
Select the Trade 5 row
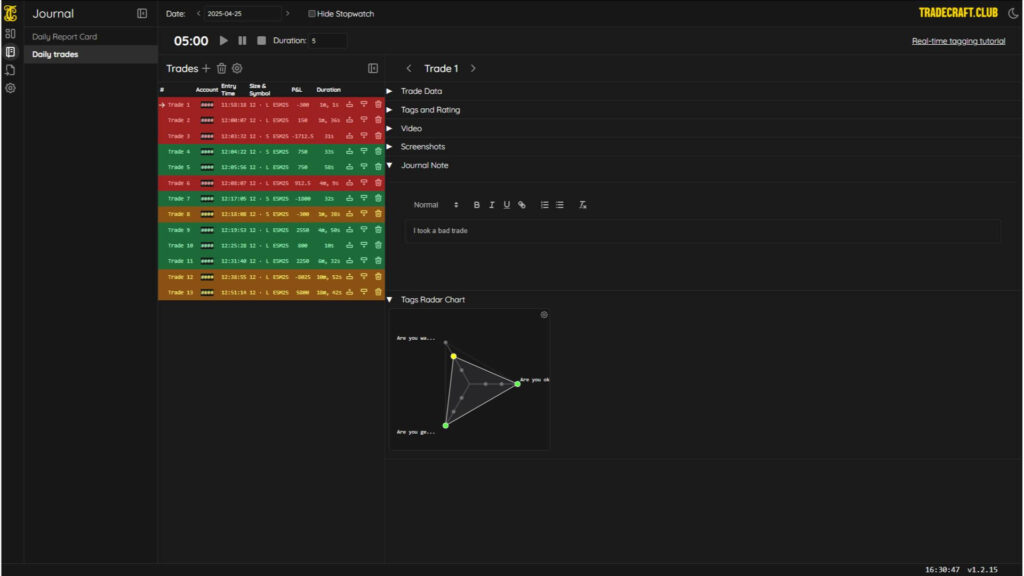271,167
